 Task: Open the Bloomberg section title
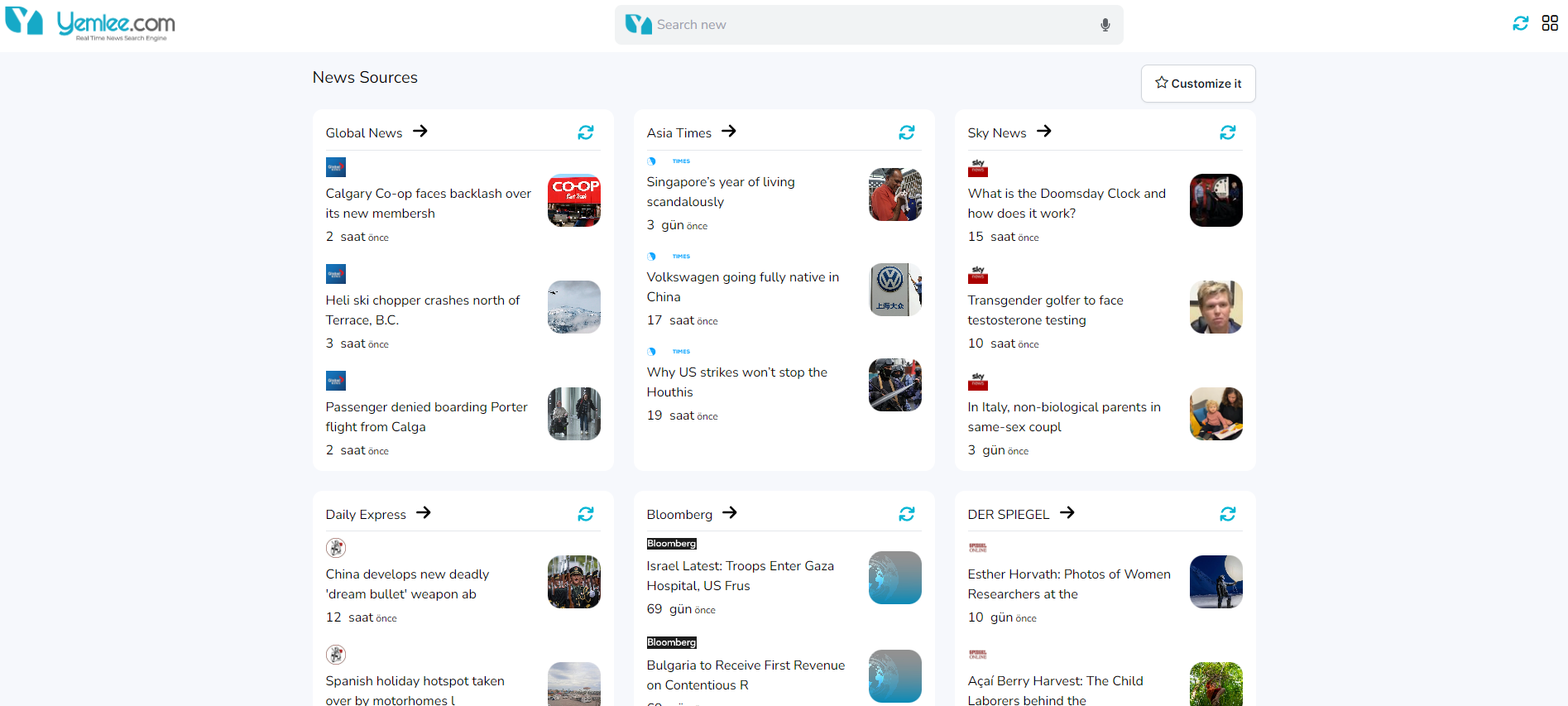(x=679, y=514)
